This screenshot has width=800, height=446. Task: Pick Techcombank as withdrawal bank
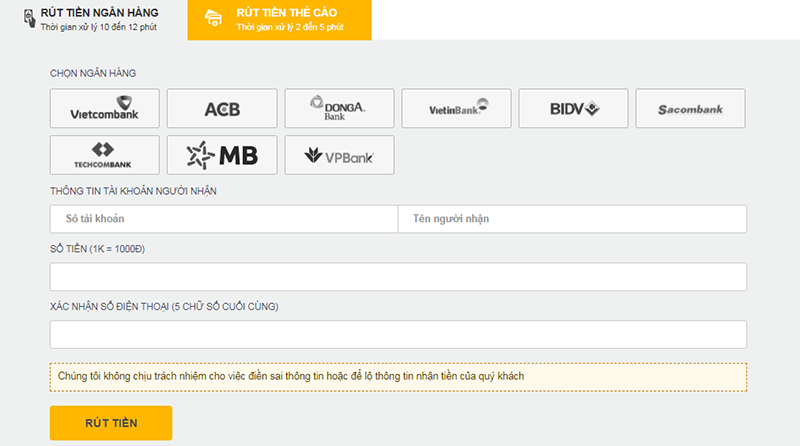coord(105,155)
